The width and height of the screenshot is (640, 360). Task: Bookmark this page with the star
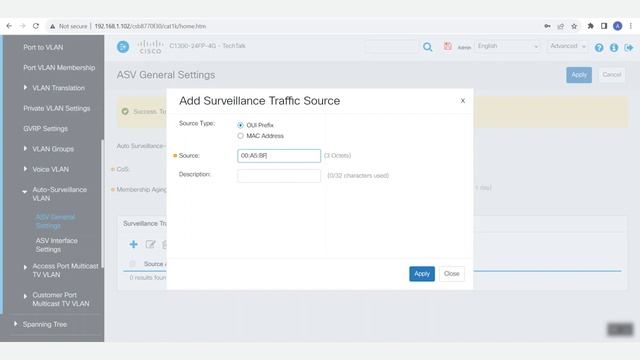click(x=574, y=26)
